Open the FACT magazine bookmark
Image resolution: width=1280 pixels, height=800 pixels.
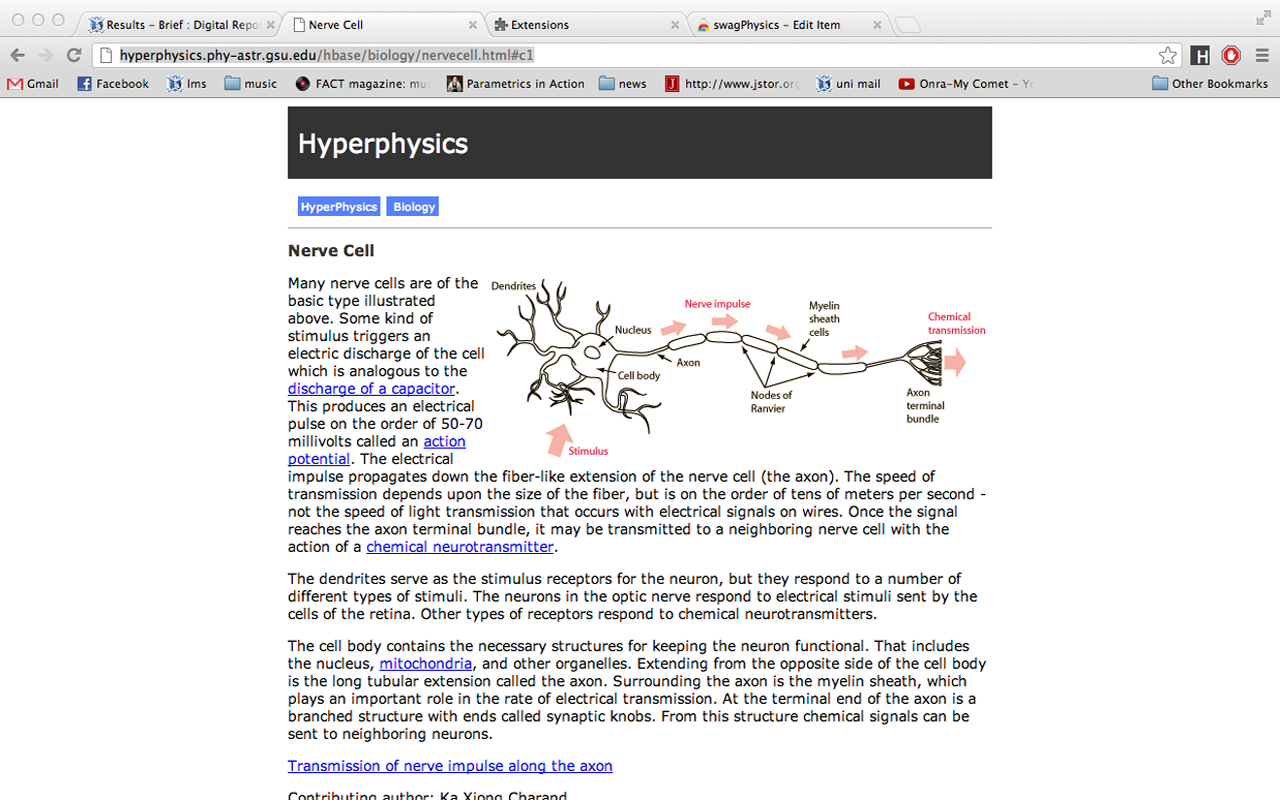363,84
